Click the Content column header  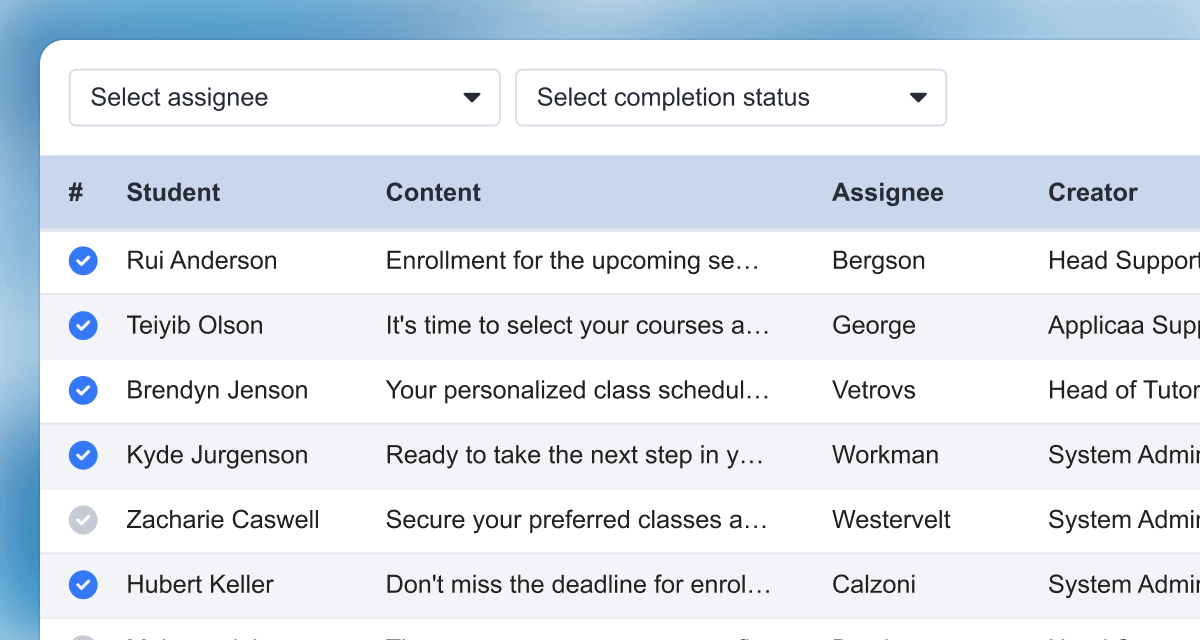[x=433, y=193]
